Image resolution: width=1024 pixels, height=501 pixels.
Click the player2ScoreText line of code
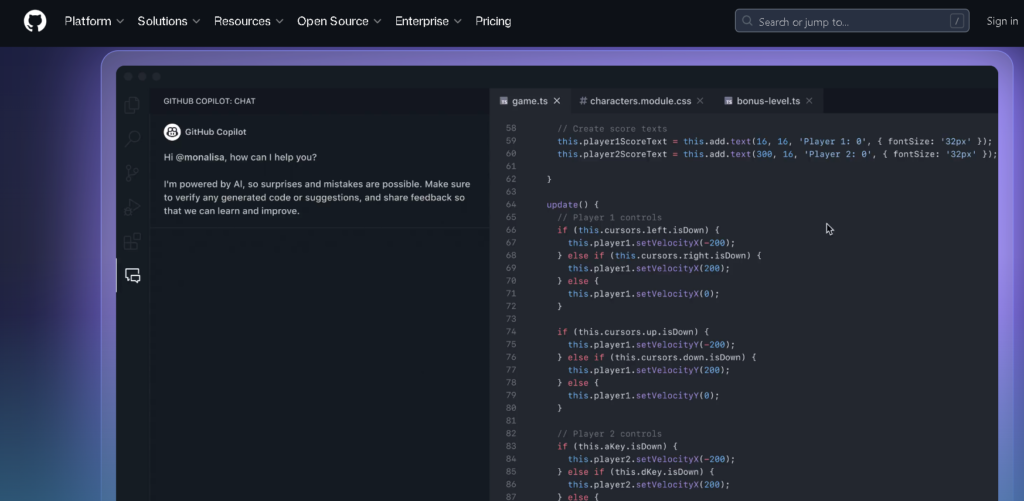pos(777,154)
